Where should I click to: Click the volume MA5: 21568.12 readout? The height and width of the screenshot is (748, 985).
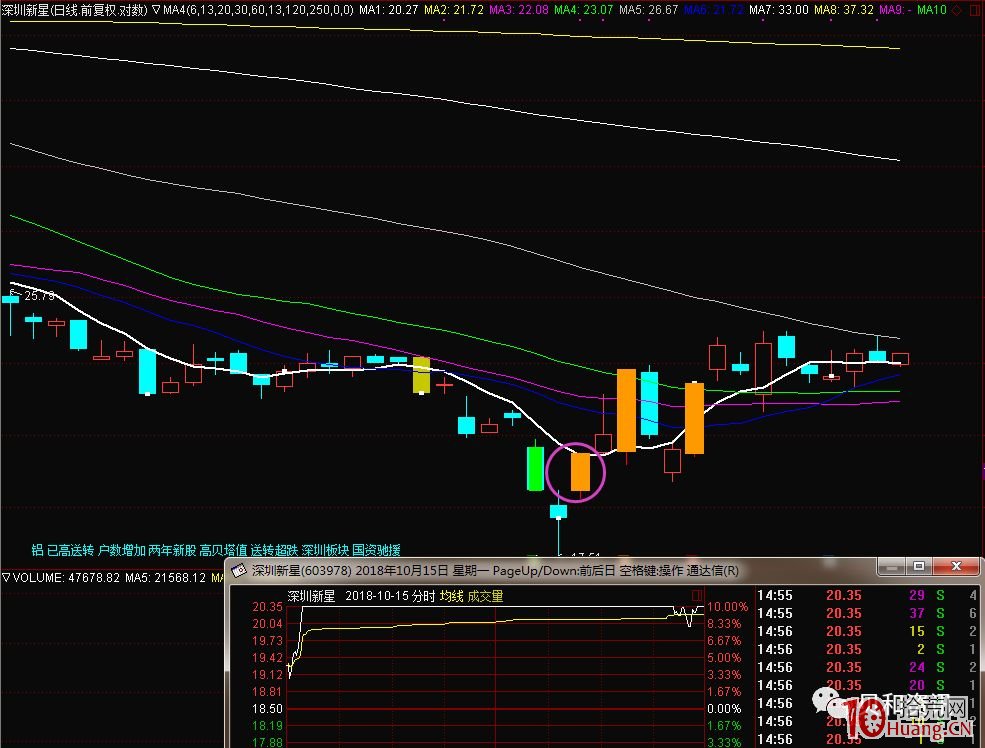tap(165, 577)
